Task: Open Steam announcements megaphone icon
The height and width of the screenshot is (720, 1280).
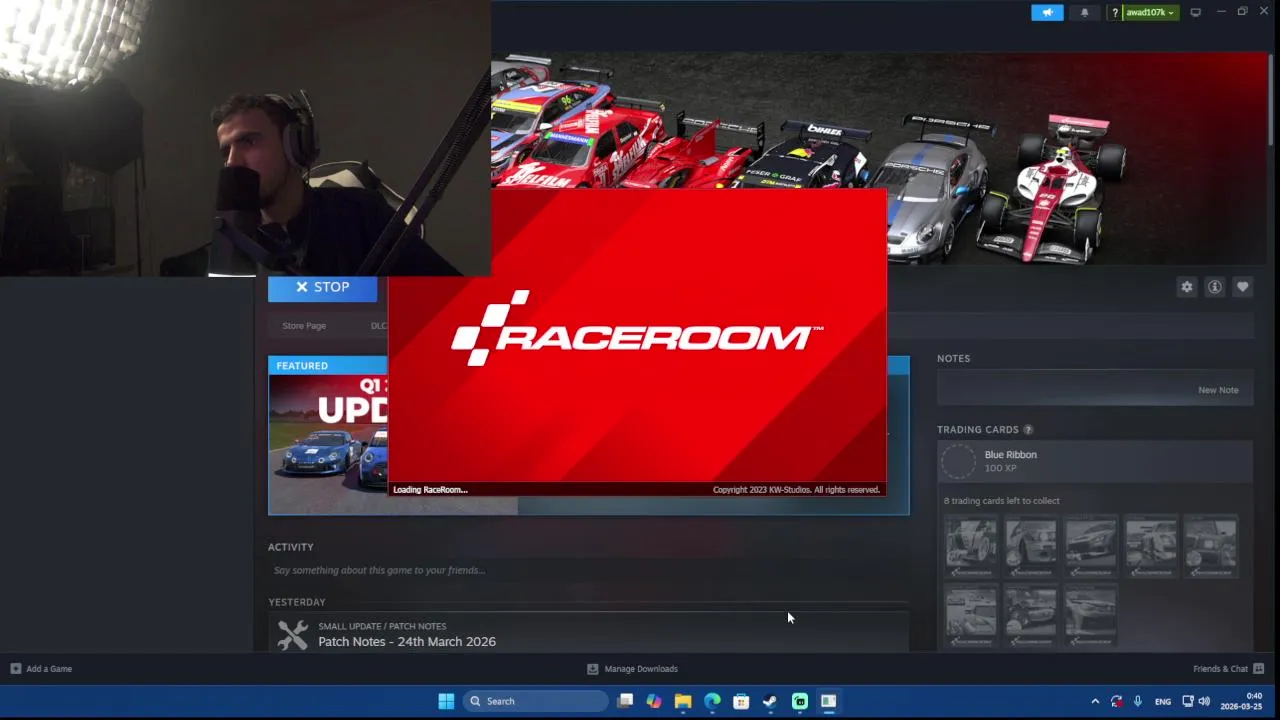Action: (1047, 12)
